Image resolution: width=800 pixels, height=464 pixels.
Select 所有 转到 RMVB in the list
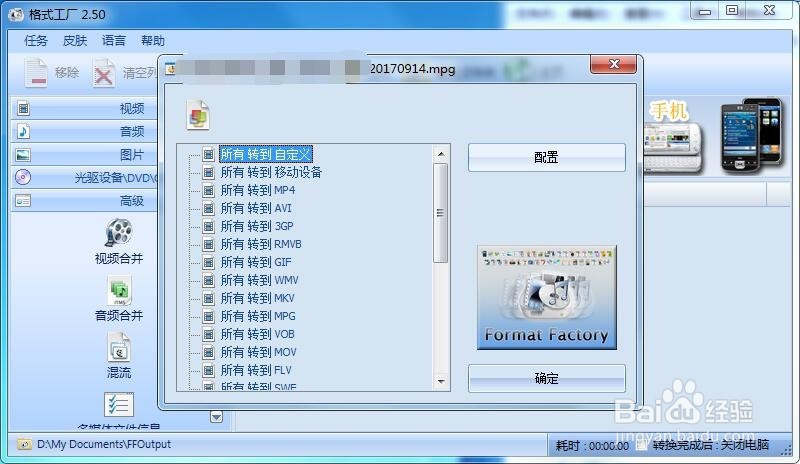(x=261, y=244)
